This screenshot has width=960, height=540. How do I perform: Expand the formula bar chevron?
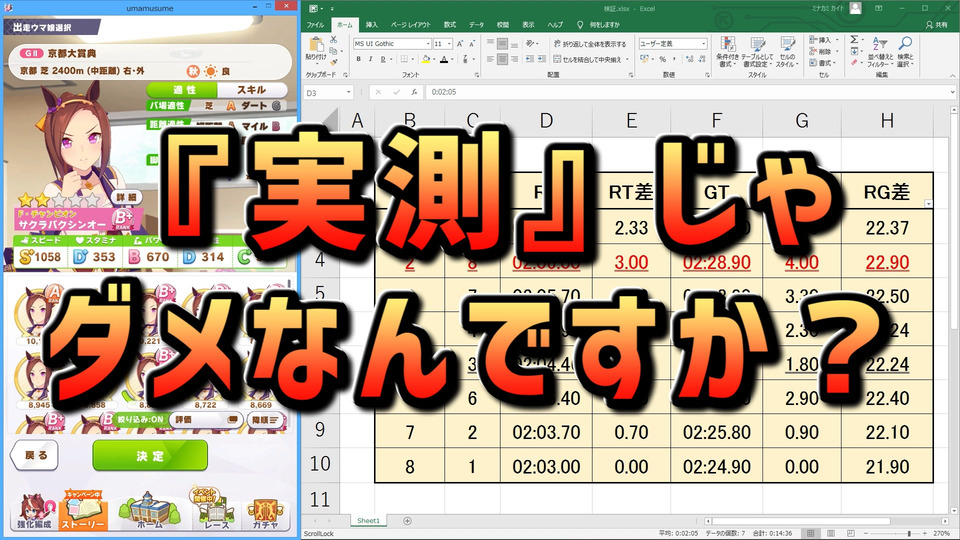click(953, 92)
